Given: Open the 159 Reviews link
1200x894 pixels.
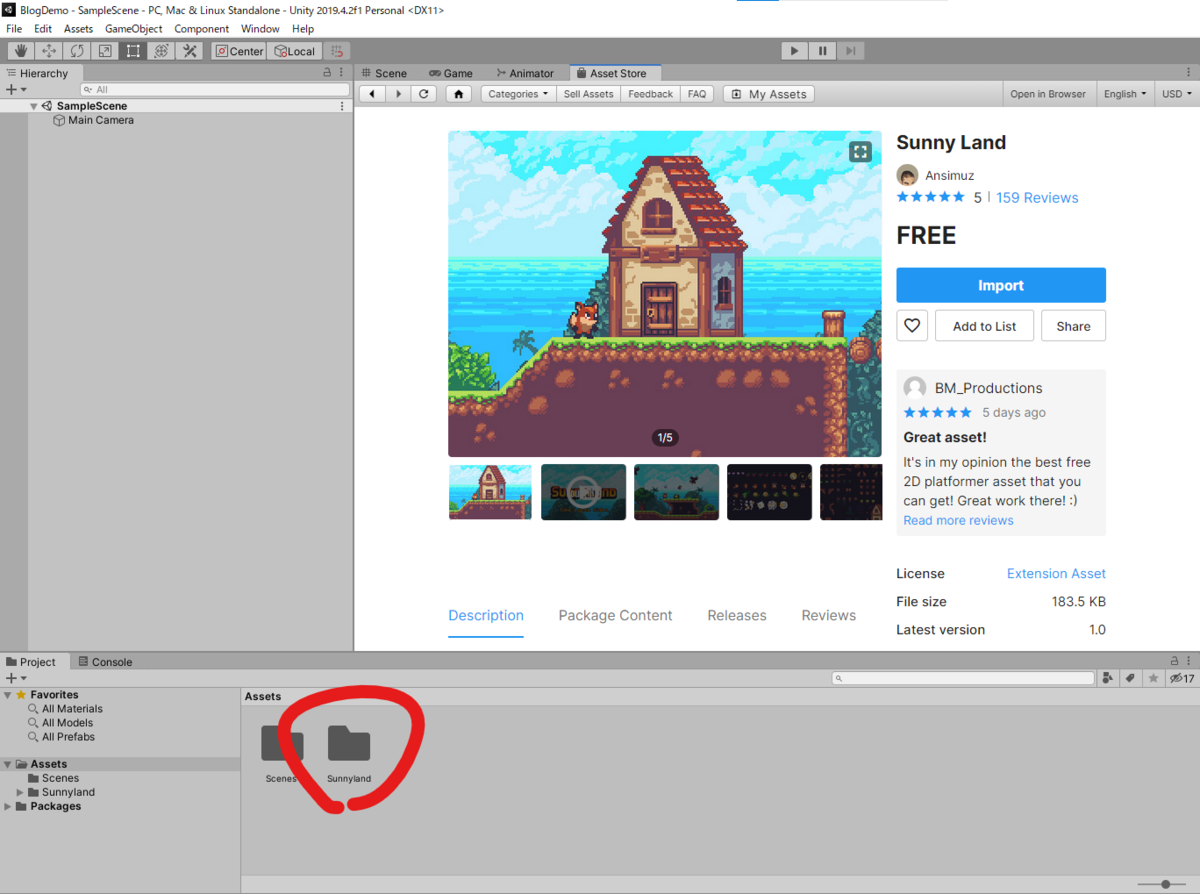Looking at the screenshot, I should [1037, 198].
